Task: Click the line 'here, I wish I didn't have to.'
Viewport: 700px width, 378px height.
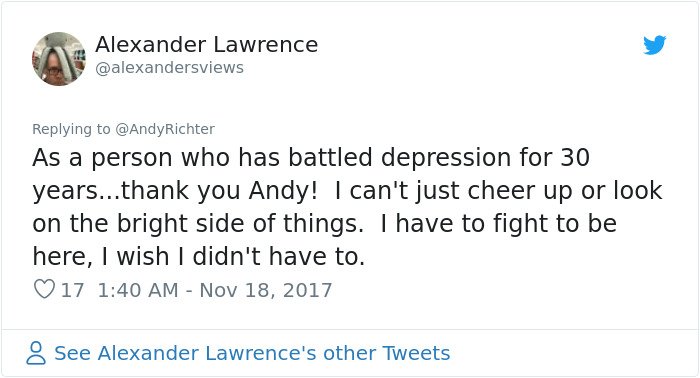Action: pyautogui.click(x=199, y=257)
